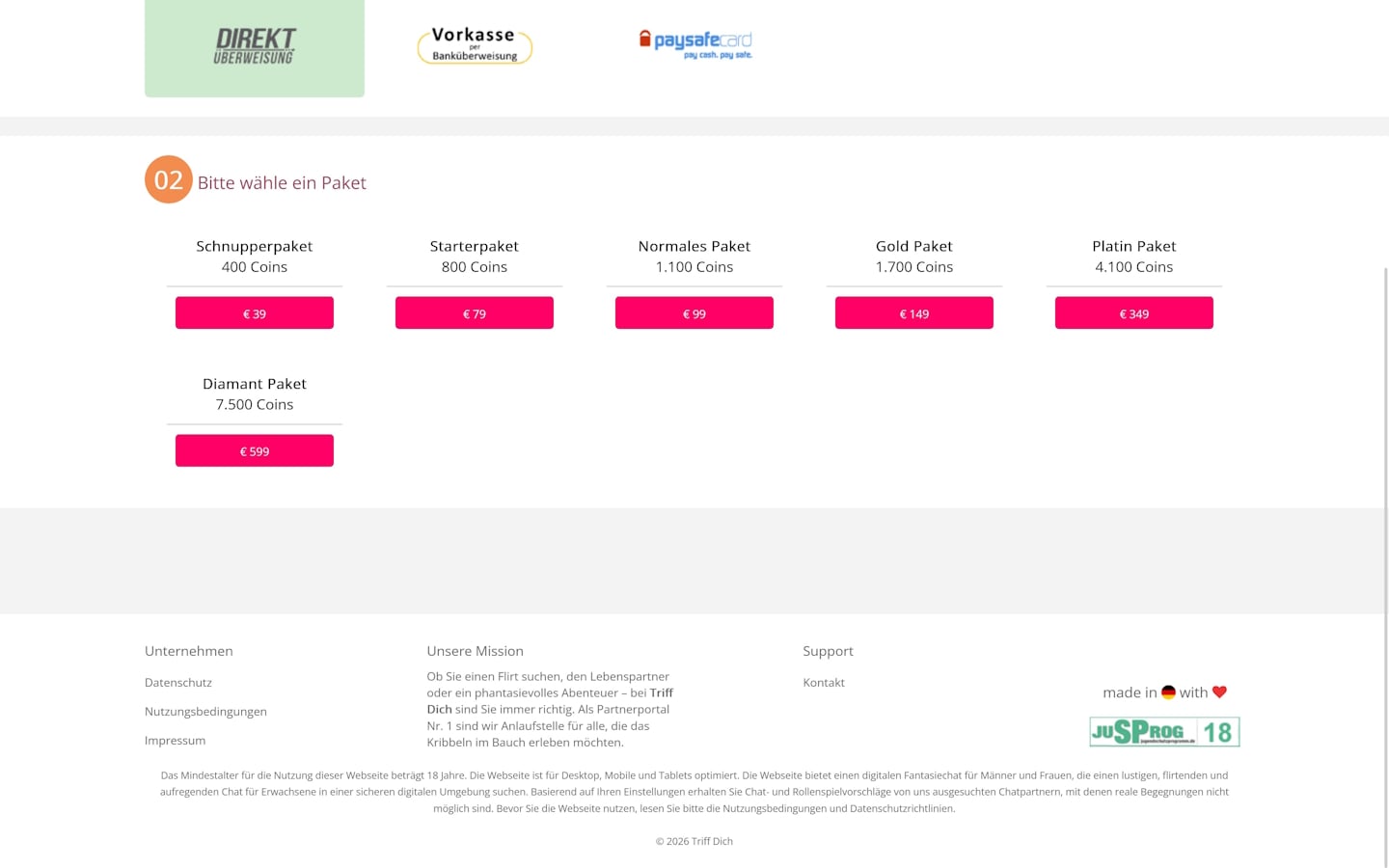Viewport: 1389px width, 868px height.
Task: Select the € 599 Diamant Paket button
Action: pyautogui.click(x=255, y=451)
